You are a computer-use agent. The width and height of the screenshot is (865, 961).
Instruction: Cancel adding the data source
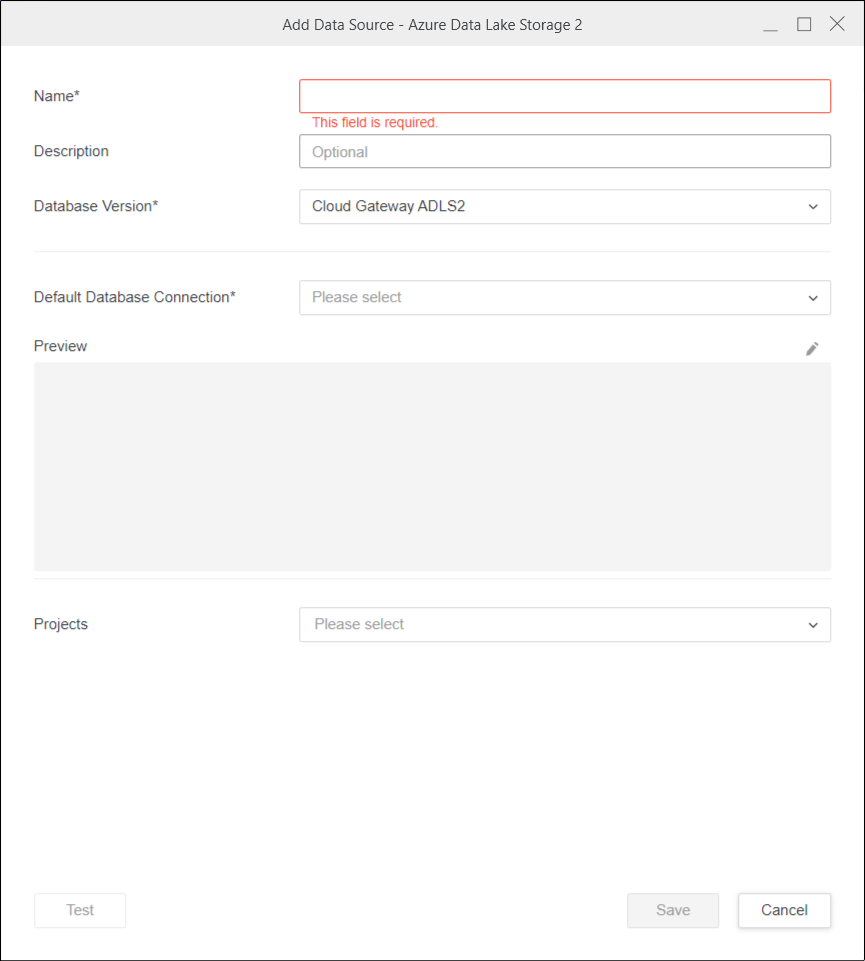coord(784,910)
